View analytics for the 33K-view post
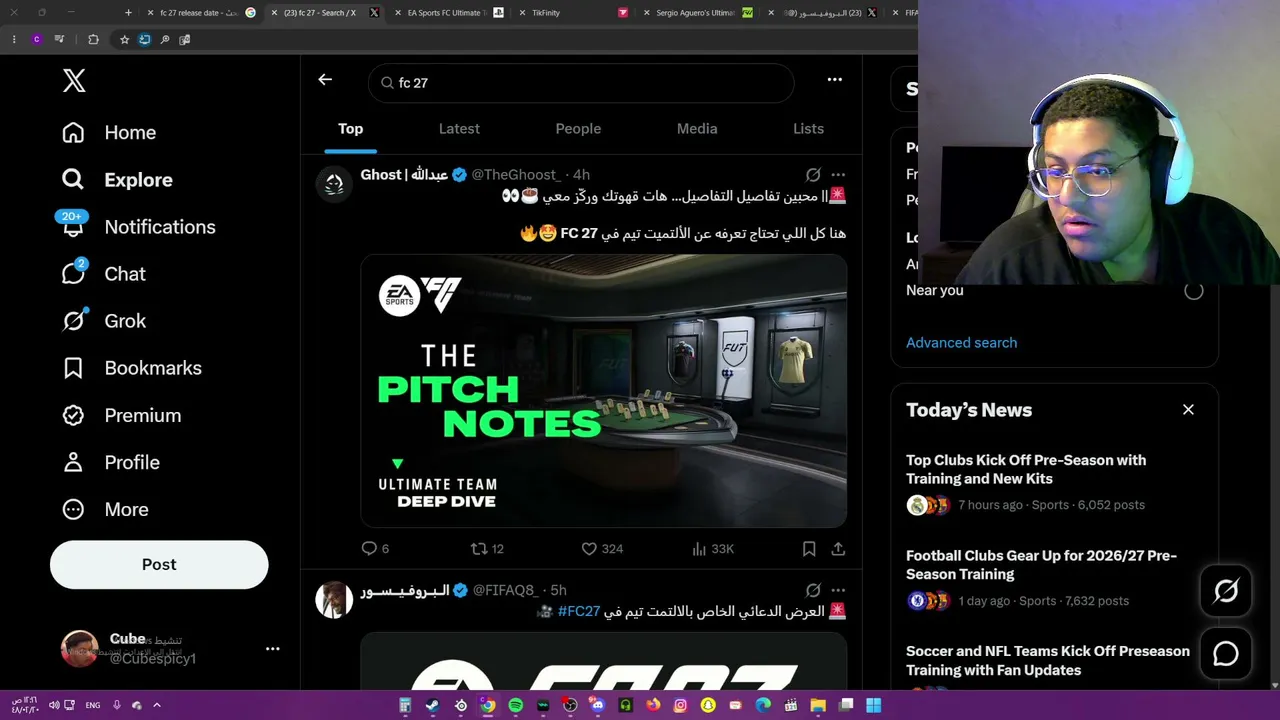Screen dimensions: 1280x720 [713, 548]
